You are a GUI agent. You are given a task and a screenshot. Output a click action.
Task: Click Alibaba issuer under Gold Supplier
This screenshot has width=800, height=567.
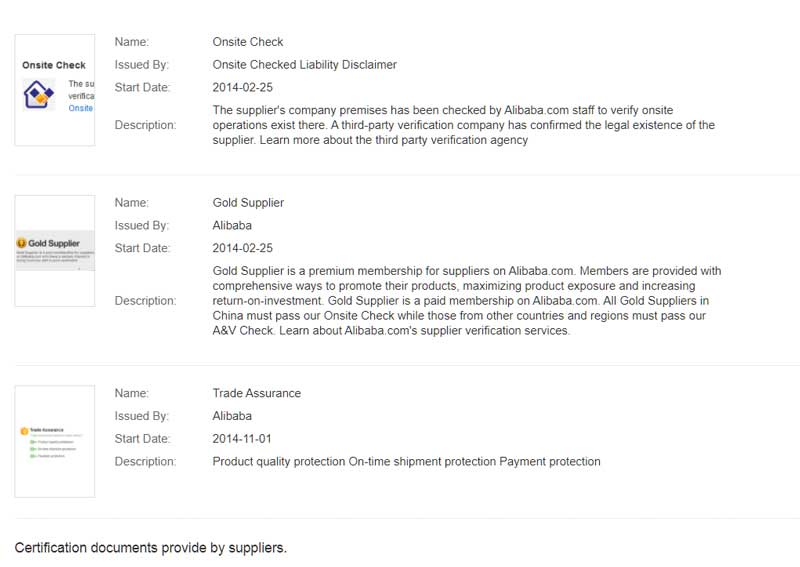click(232, 226)
